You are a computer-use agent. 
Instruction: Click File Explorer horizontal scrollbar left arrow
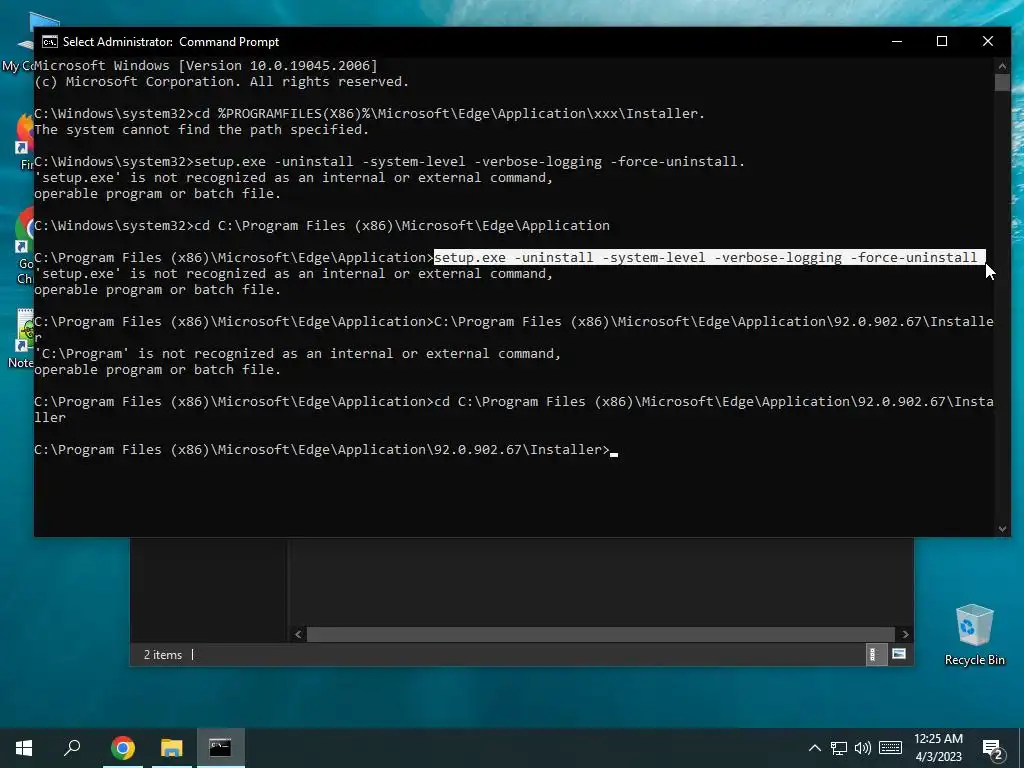pyautogui.click(x=298, y=634)
